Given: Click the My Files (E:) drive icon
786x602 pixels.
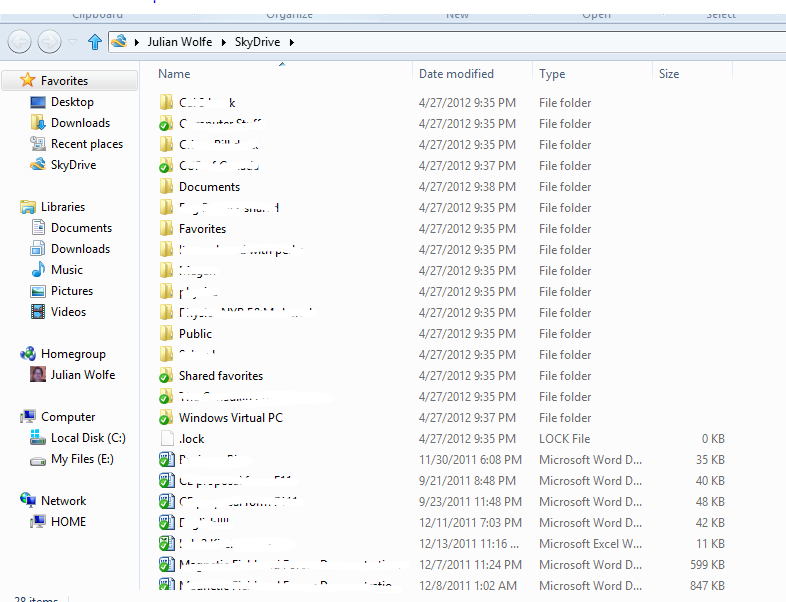Looking at the screenshot, I should pyautogui.click(x=38, y=461).
